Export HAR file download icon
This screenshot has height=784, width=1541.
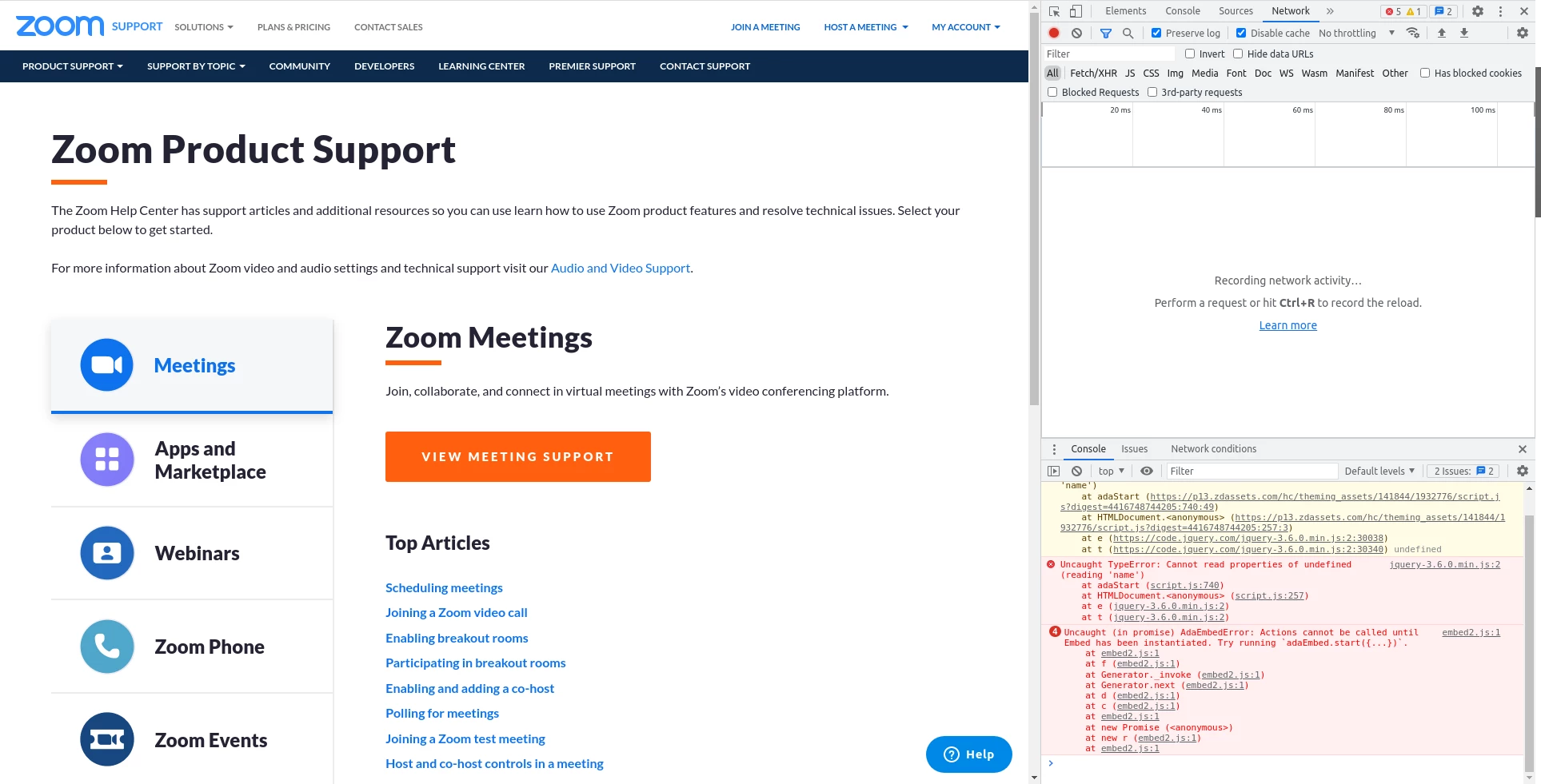pyautogui.click(x=1464, y=33)
